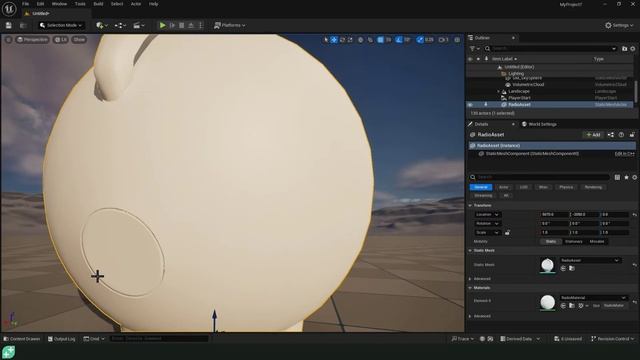Toggle visibility of the RadioAsset actor
The width and height of the screenshot is (640, 360).
[x=470, y=104]
